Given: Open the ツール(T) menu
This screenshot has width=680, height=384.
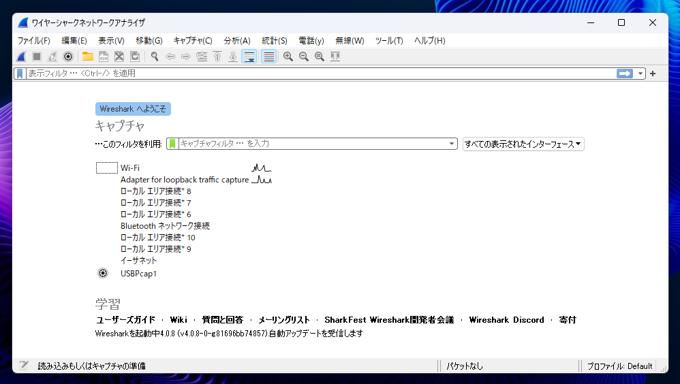Looking at the screenshot, I should pos(389,41).
